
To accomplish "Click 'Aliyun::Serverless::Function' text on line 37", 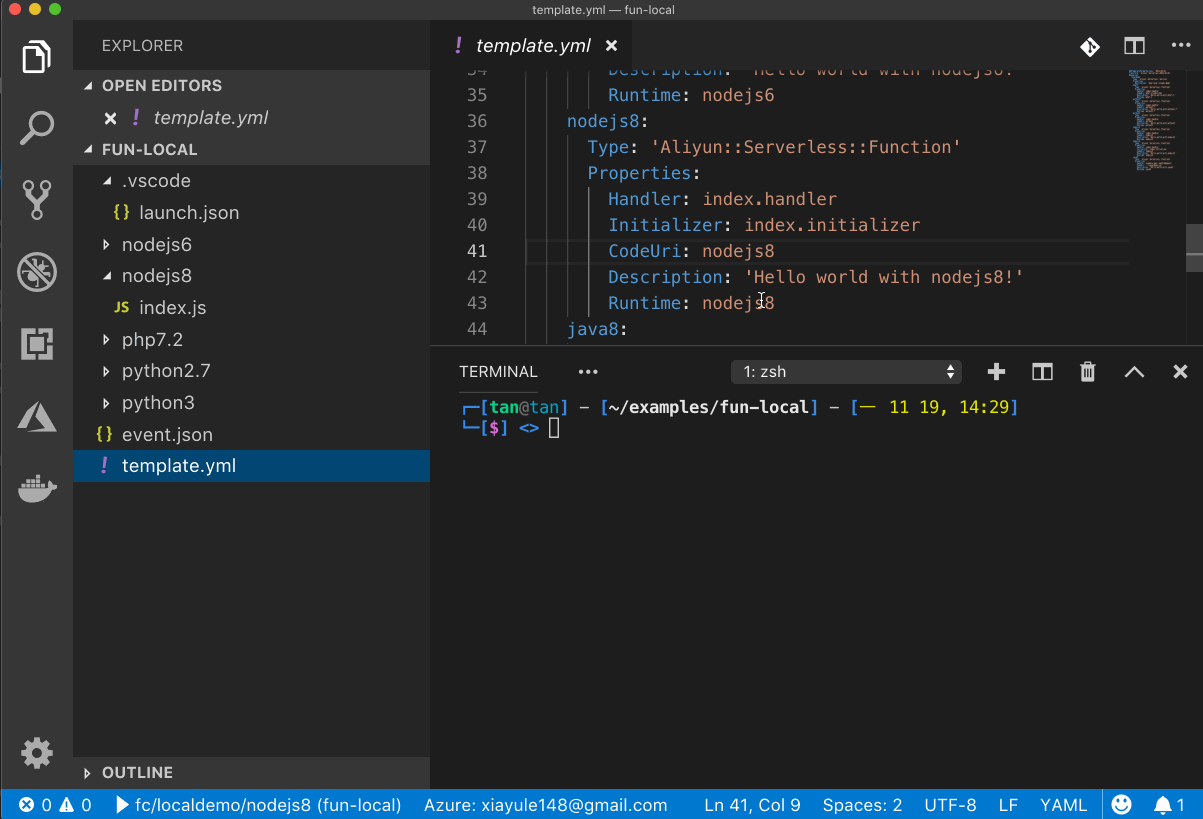I will (x=806, y=147).
